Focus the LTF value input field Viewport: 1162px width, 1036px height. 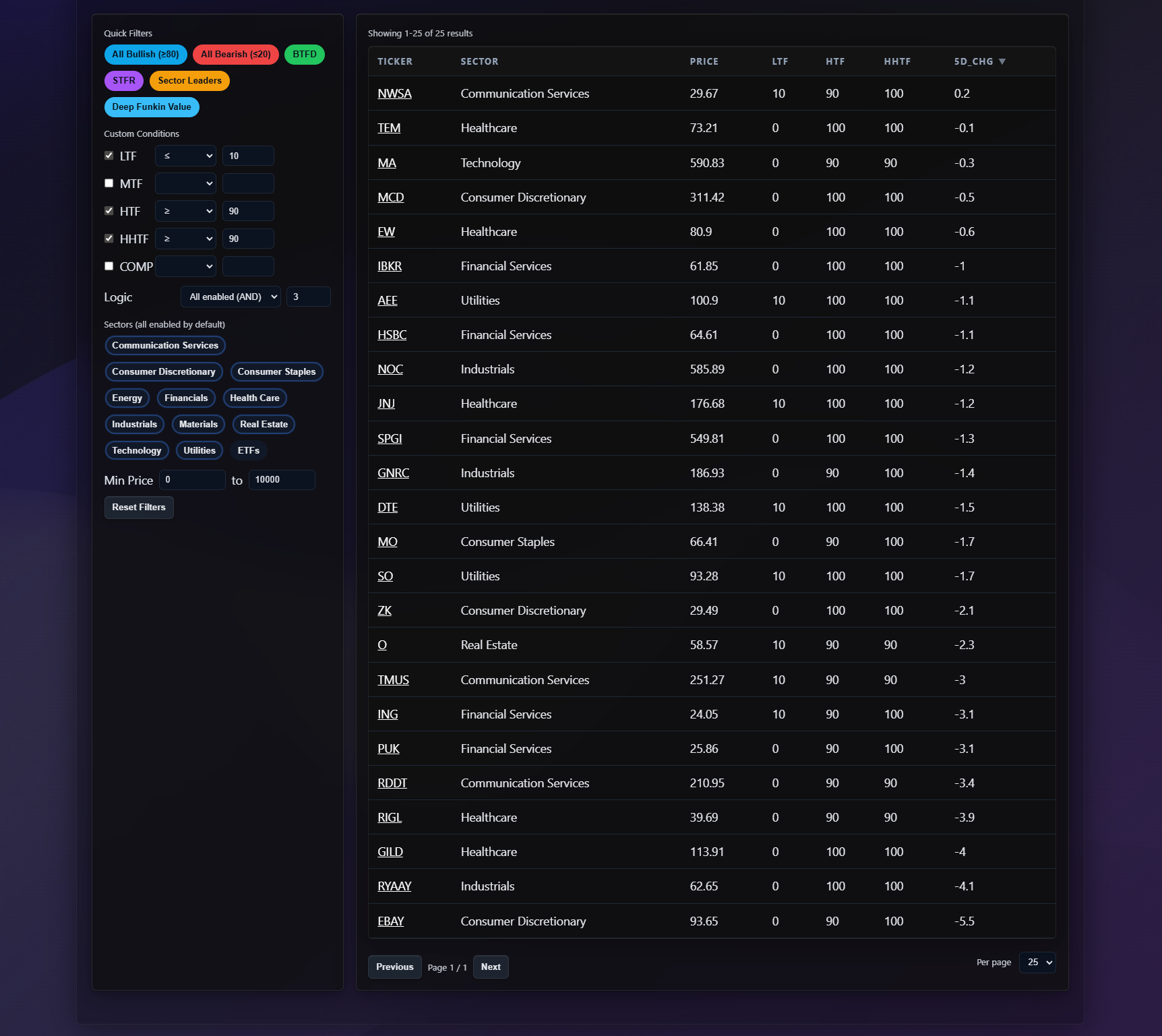coord(248,156)
